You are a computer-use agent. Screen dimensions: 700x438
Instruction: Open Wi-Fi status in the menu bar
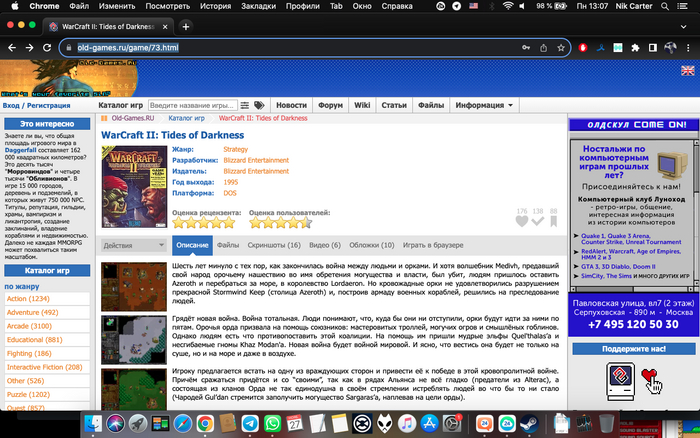tap(508, 6)
